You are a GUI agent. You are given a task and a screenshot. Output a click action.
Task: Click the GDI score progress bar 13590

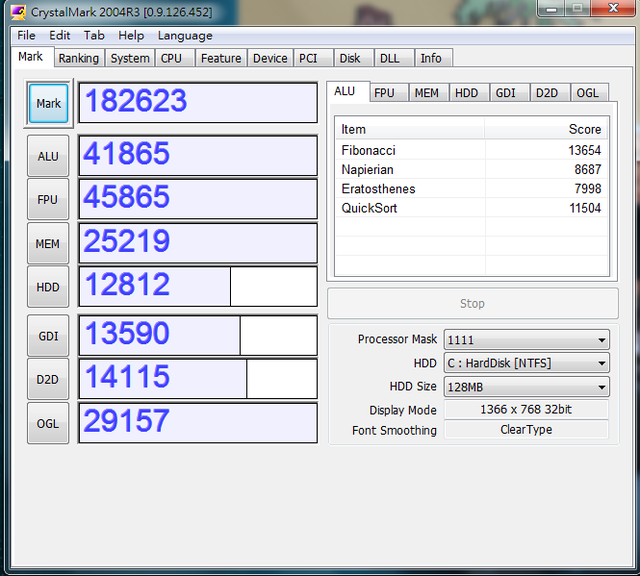click(198, 336)
